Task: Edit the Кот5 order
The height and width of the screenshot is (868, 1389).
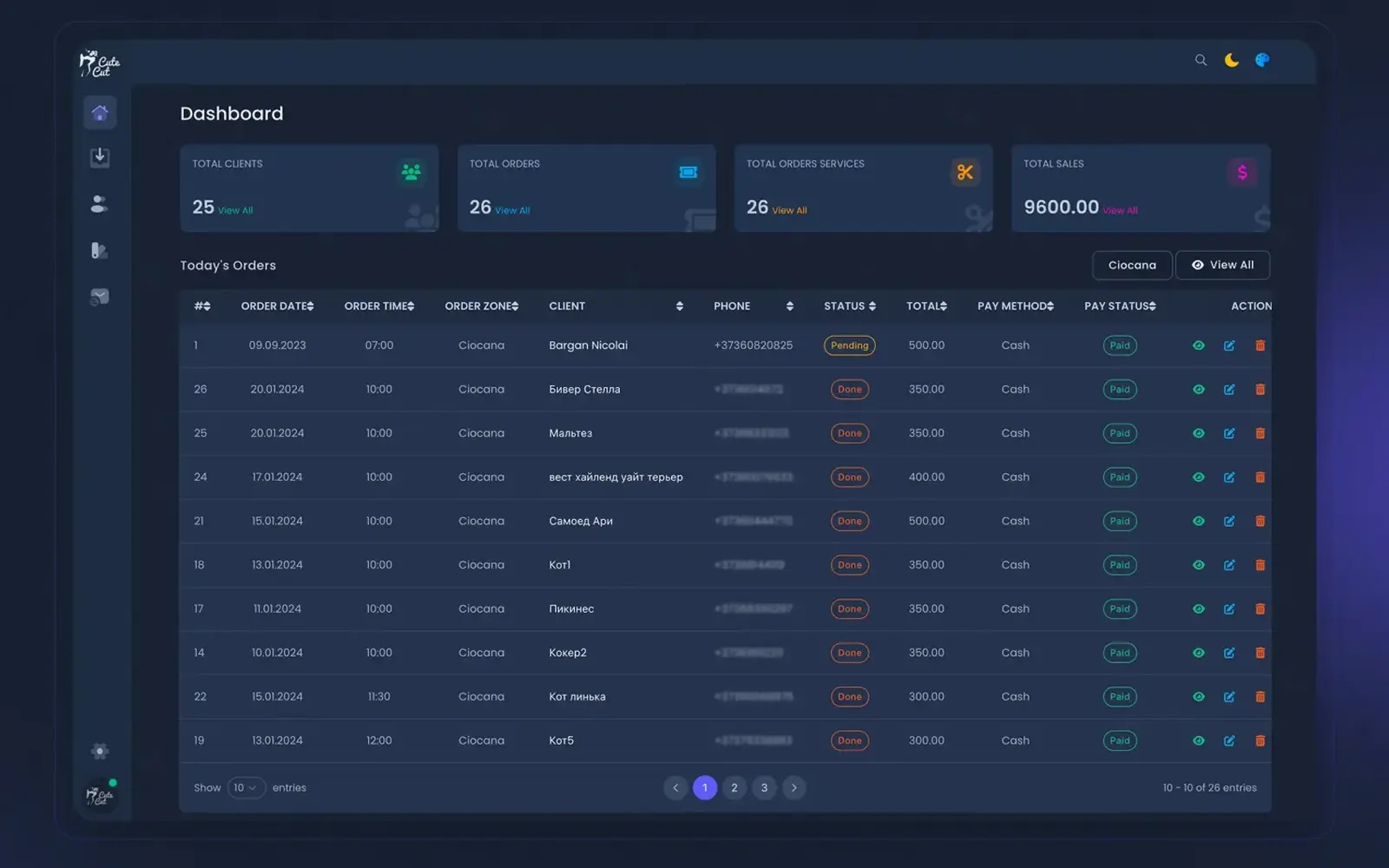Action: (1229, 740)
